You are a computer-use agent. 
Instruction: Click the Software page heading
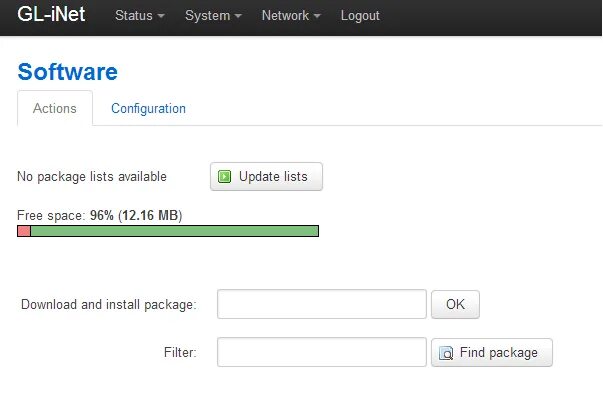coord(68,71)
